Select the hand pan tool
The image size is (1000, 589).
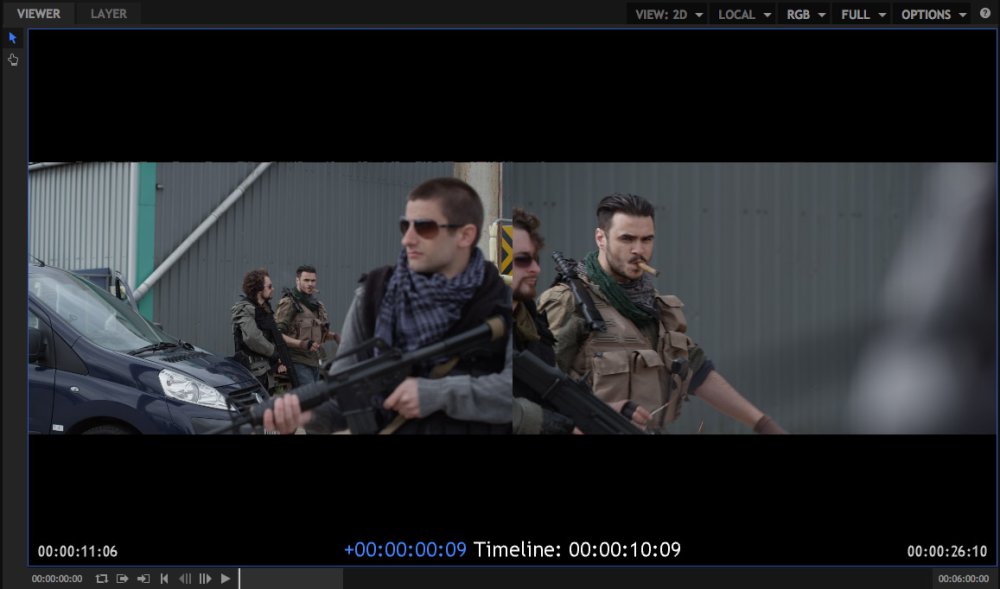[x=13, y=60]
